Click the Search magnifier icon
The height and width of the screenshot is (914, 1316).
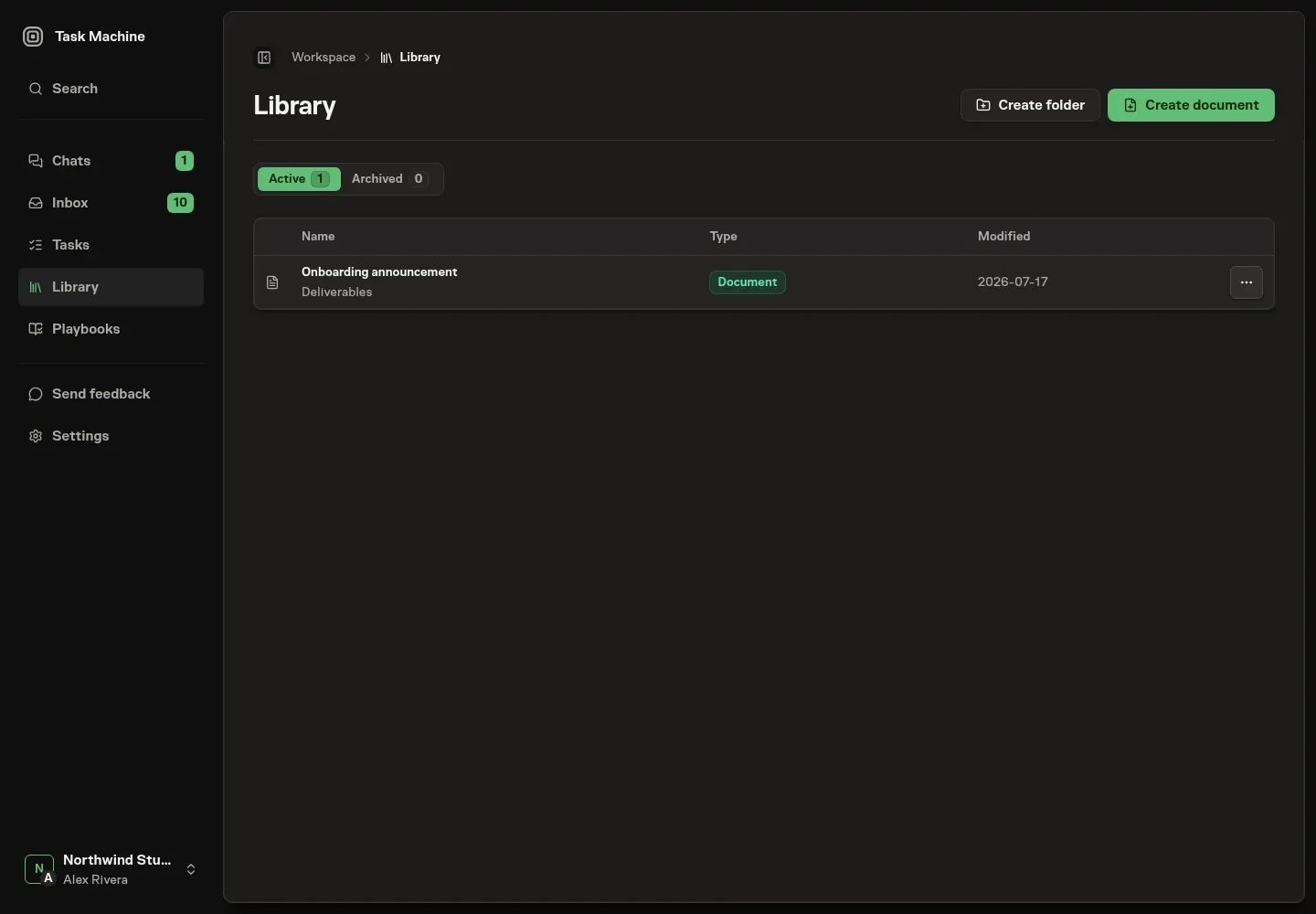click(36, 89)
